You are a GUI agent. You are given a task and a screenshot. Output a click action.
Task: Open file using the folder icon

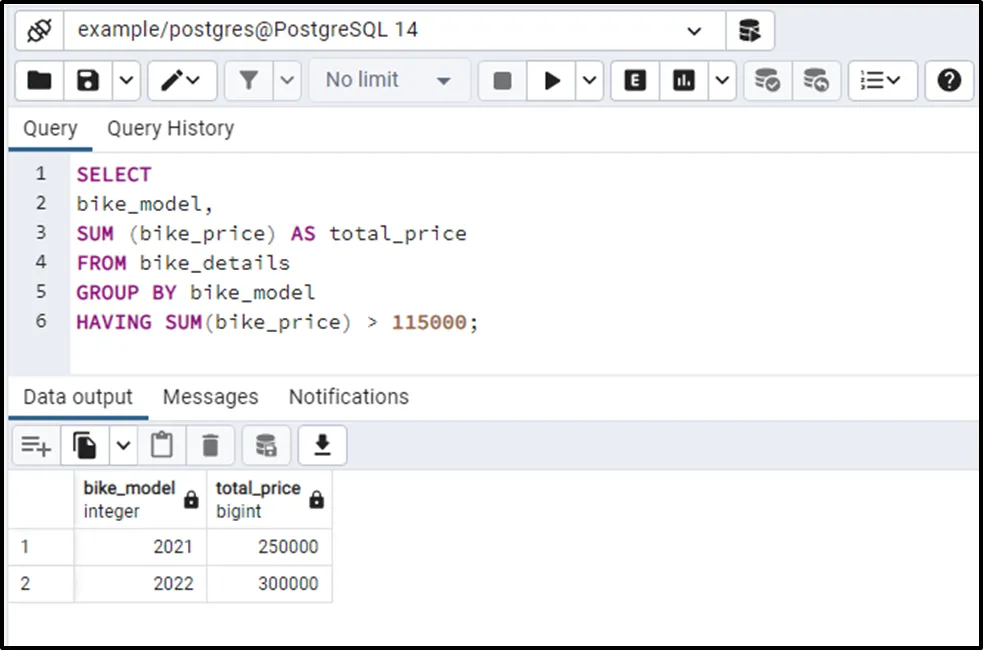coord(40,81)
